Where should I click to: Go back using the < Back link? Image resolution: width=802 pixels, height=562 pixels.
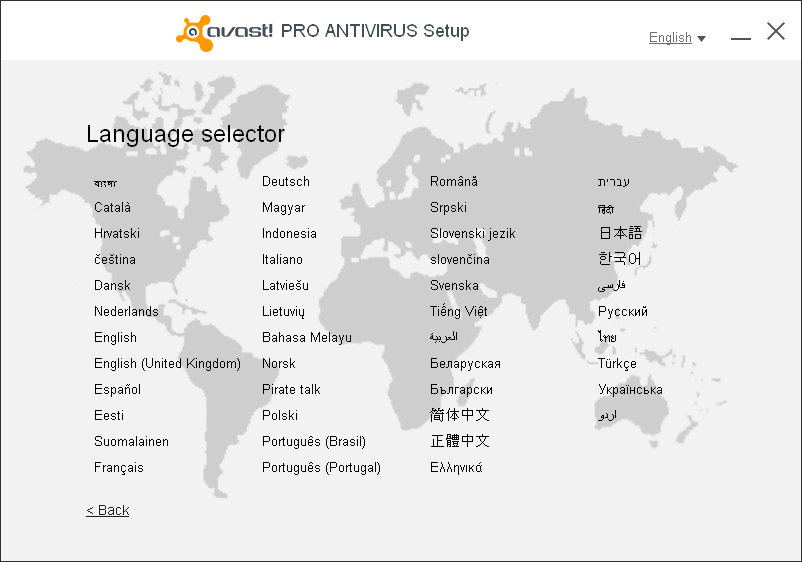[108, 510]
